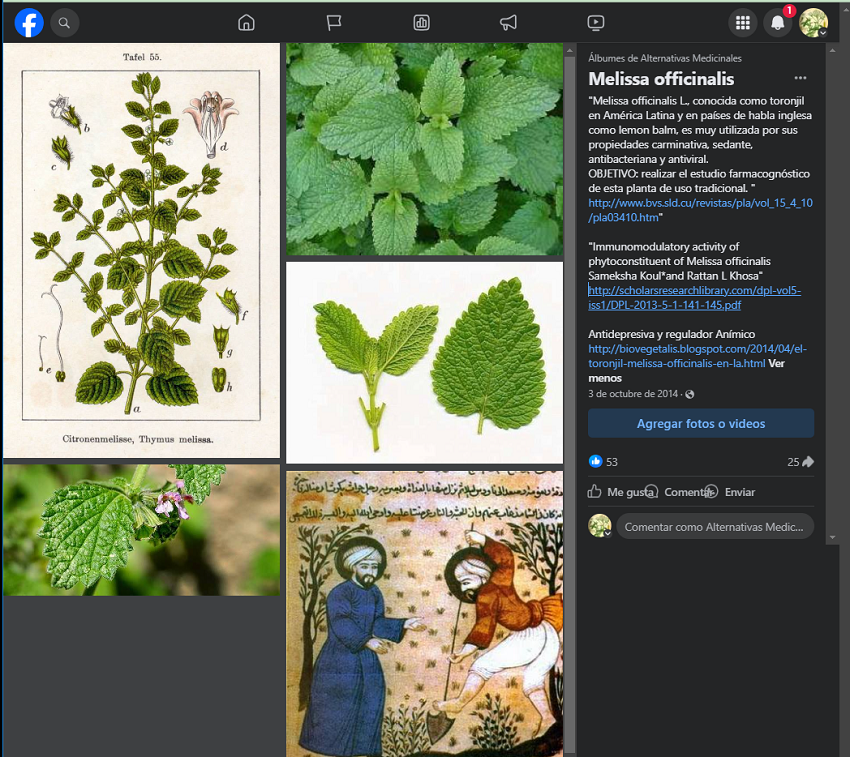The height and width of the screenshot is (757, 850).
Task: Toggle Me gusta on the album
Action: 620,492
